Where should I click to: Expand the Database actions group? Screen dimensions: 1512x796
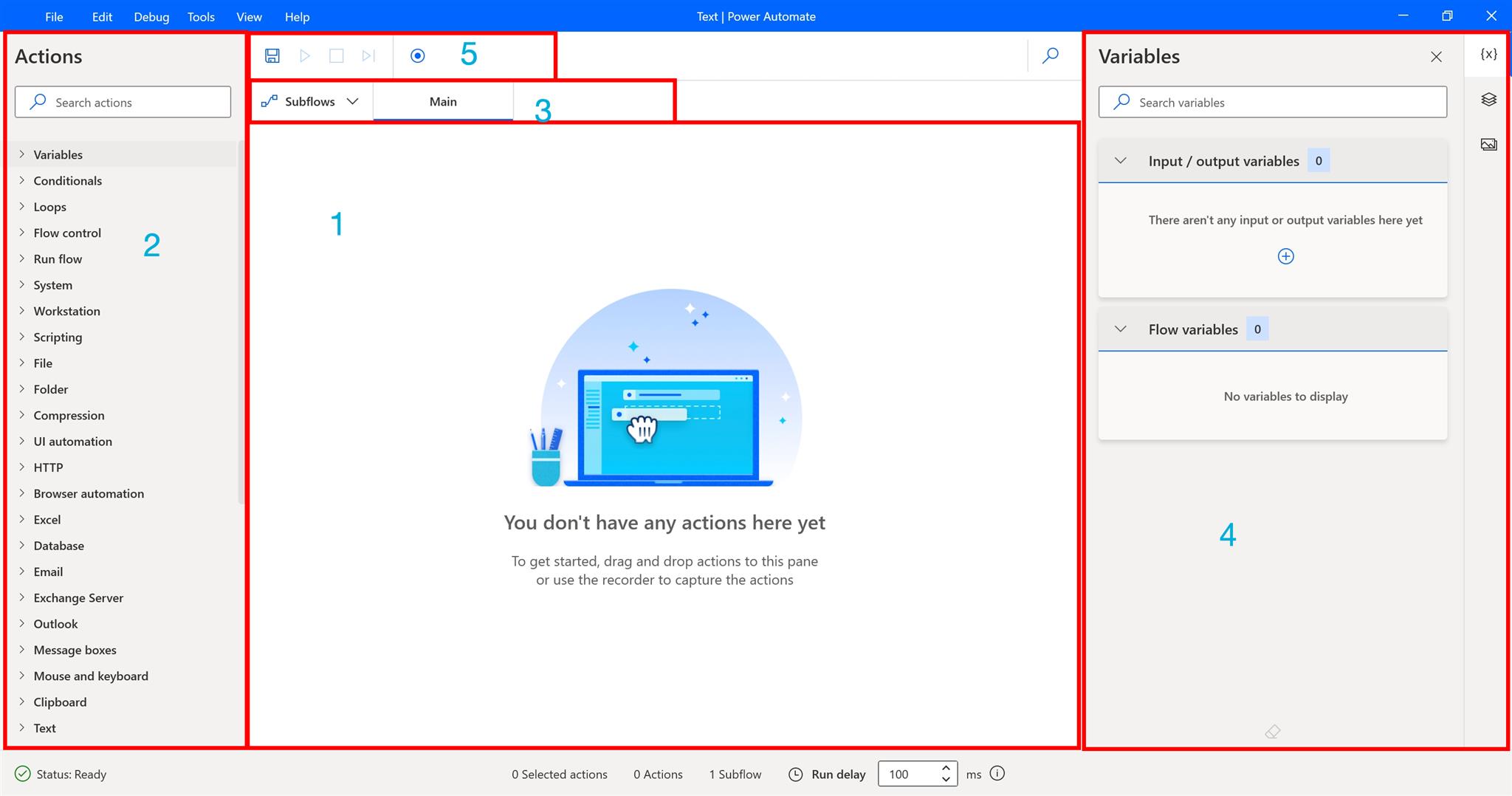click(x=22, y=545)
